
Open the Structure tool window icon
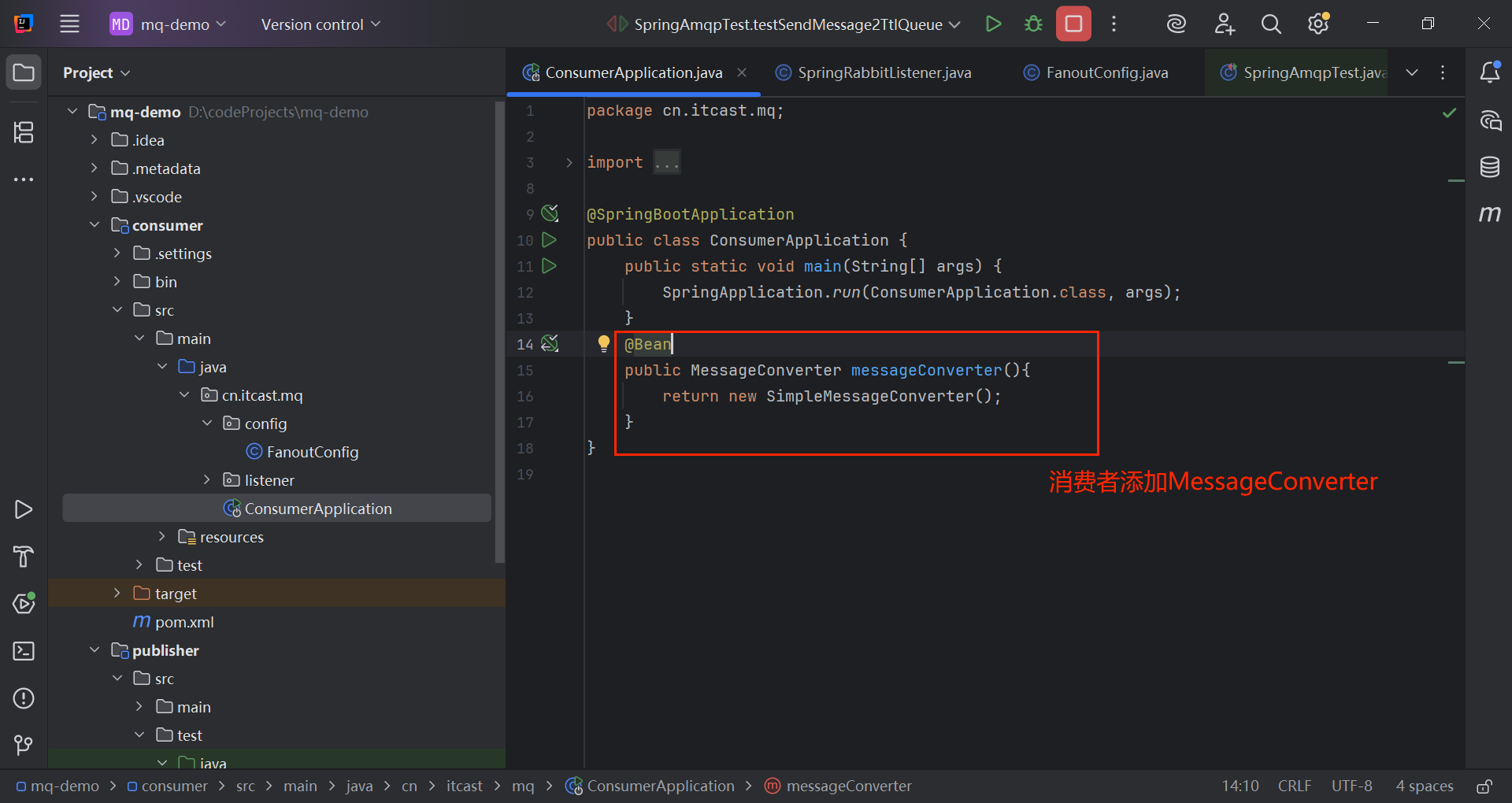click(x=24, y=131)
